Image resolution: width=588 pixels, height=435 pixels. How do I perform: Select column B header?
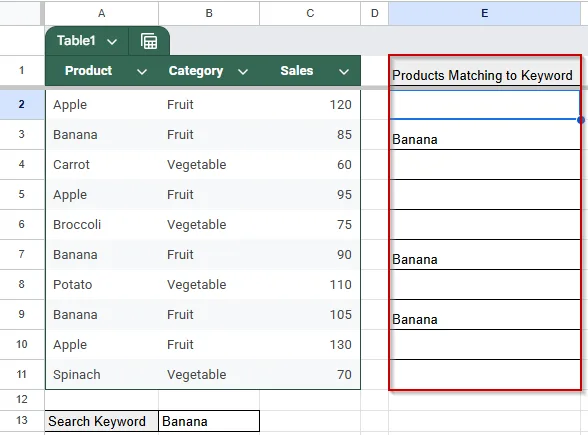209,13
